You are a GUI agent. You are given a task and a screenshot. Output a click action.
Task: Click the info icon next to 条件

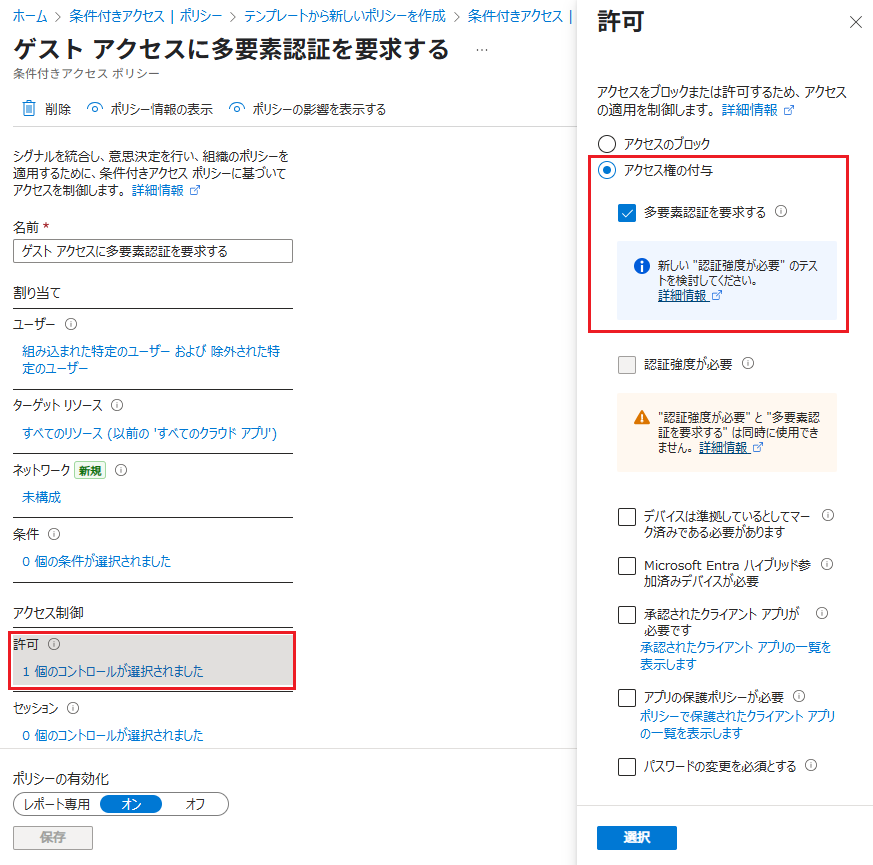(x=54, y=534)
